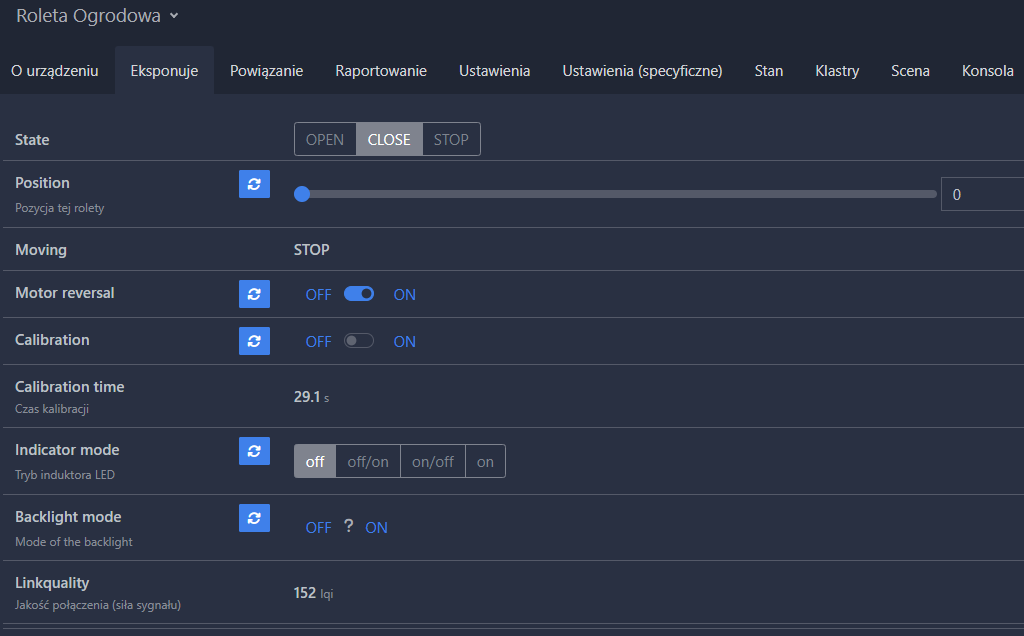Toggle the Motor reversal switch
The image size is (1024, 636).
point(359,294)
